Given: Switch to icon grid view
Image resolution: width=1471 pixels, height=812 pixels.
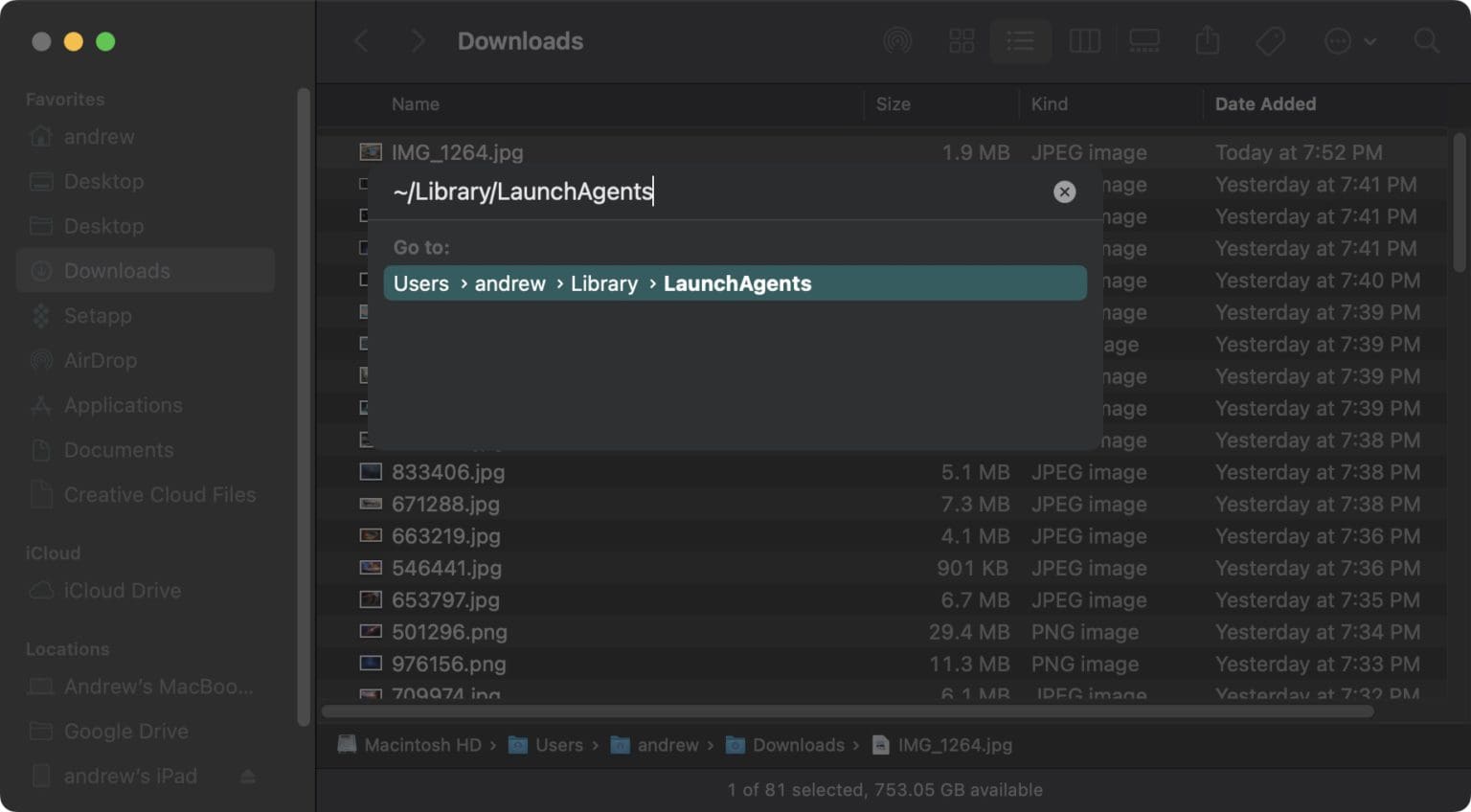Looking at the screenshot, I should [961, 41].
